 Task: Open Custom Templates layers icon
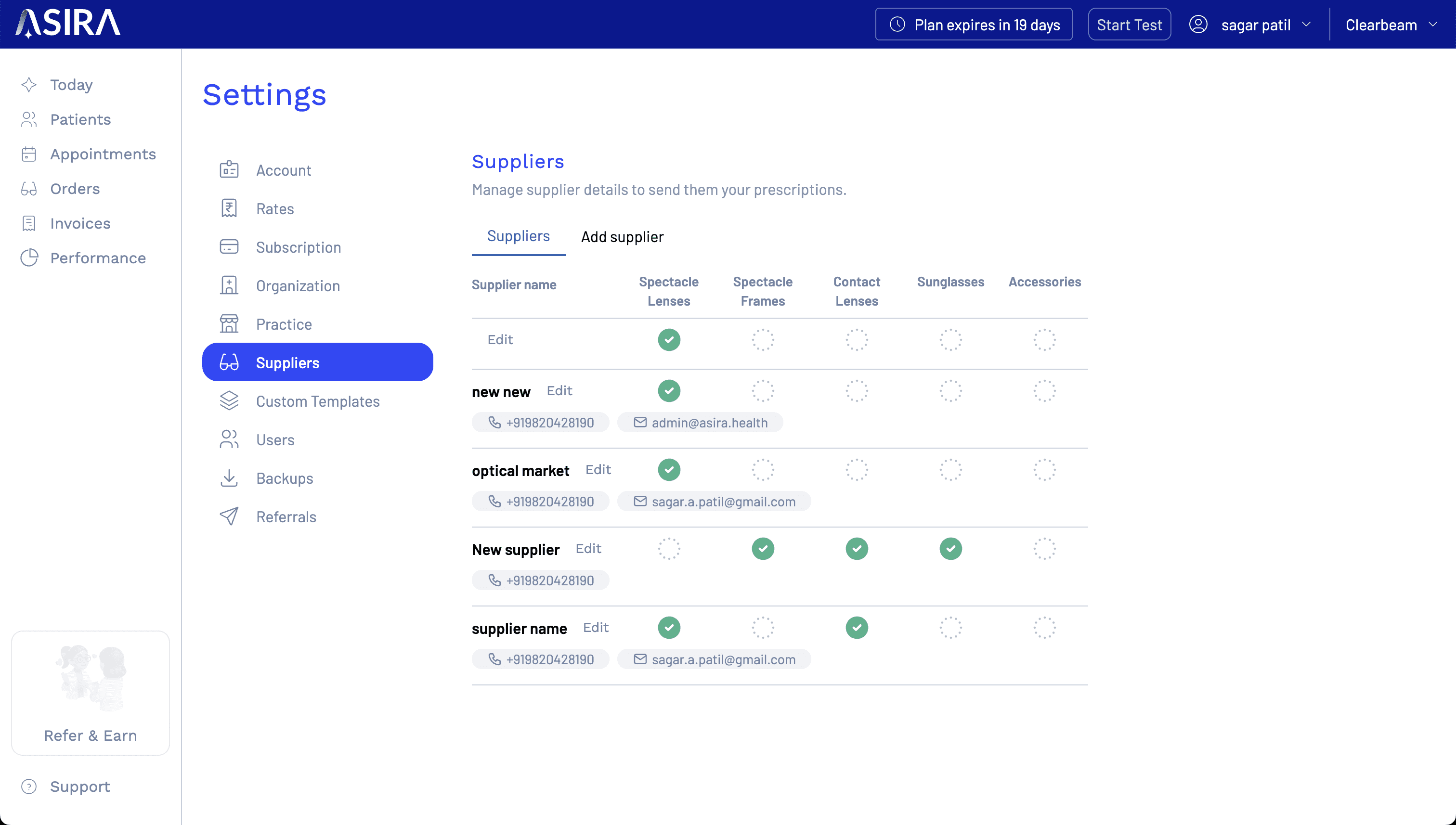coord(229,401)
